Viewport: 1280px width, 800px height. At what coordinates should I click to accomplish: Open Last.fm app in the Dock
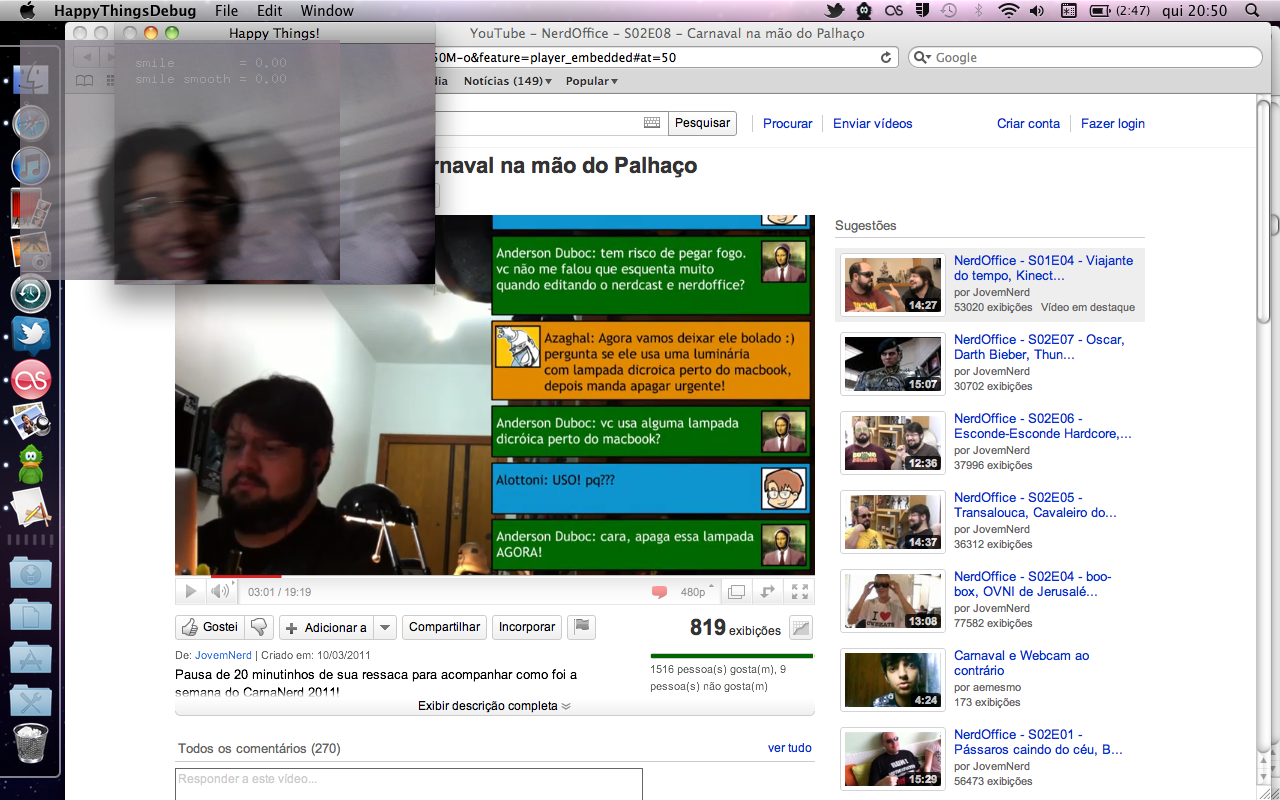point(31,379)
